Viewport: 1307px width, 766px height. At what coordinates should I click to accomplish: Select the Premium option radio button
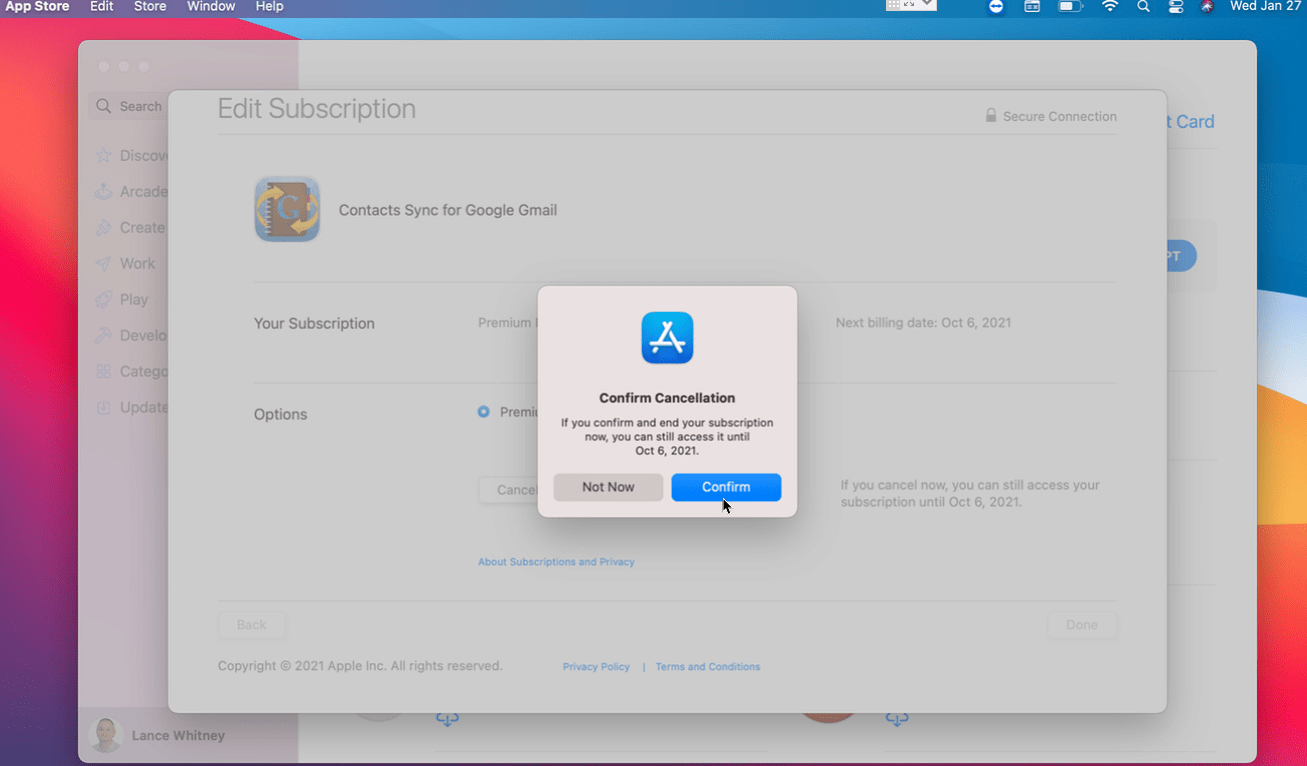(484, 412)
